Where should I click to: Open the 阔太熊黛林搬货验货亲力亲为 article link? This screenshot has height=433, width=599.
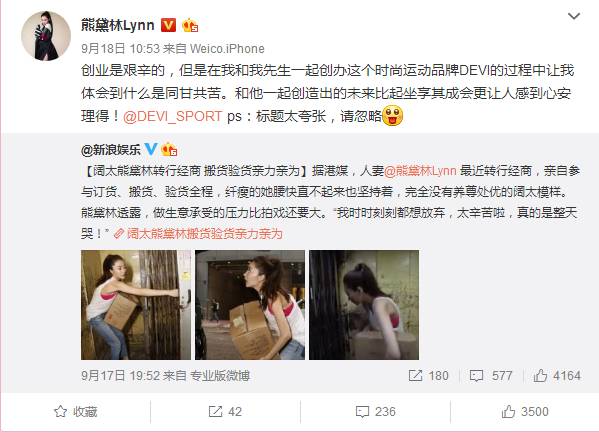coord(199,234)
